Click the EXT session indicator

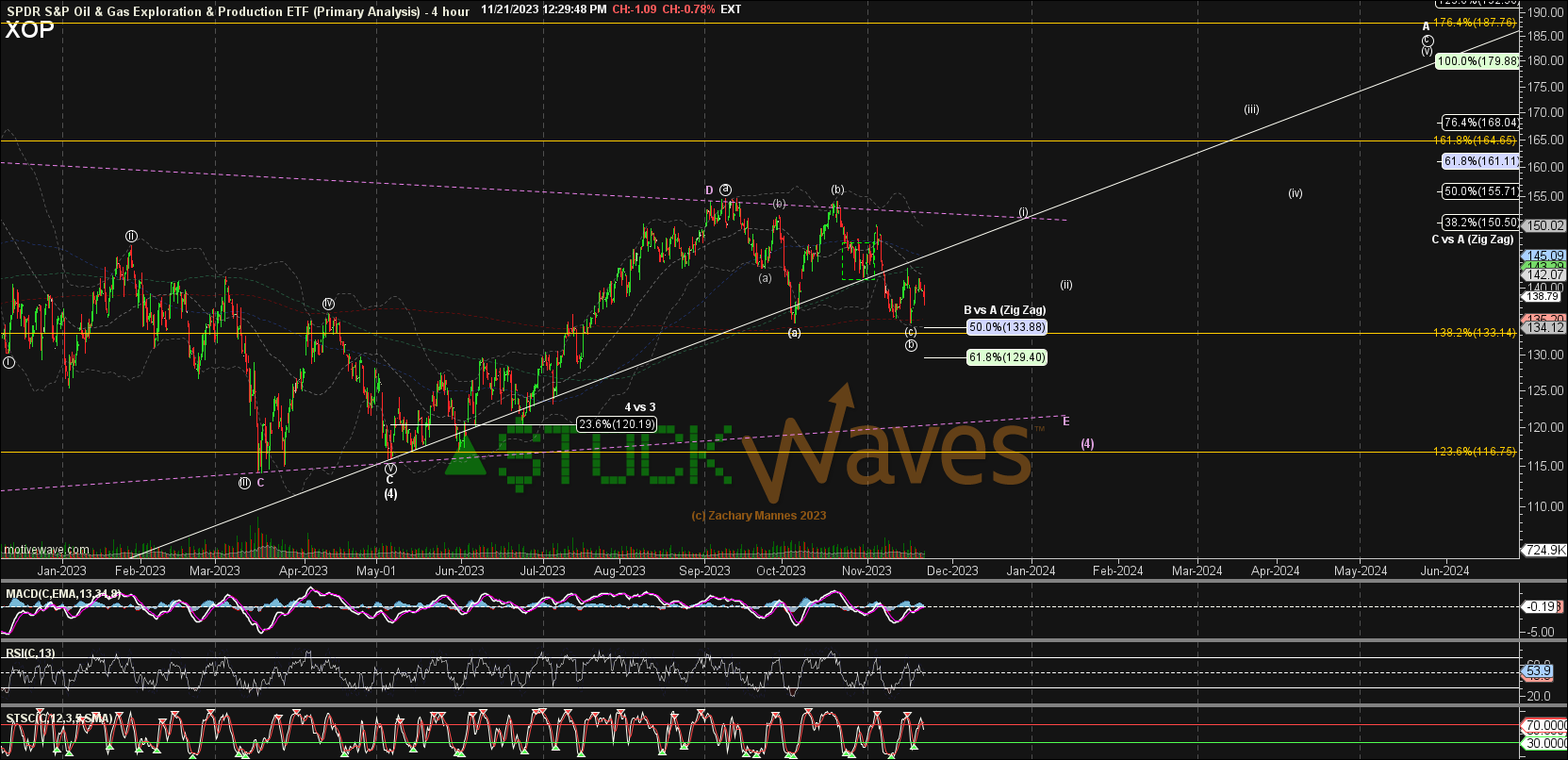pyautogui.click(x=731, y=9)
